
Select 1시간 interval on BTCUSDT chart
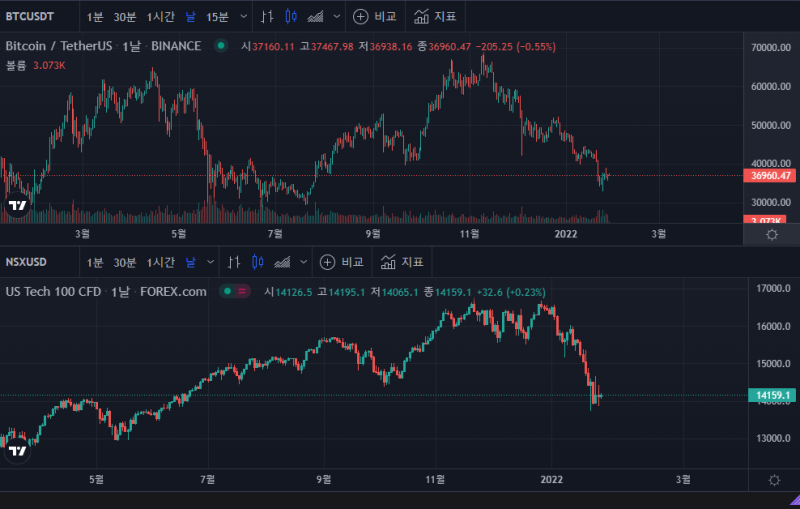161,17
